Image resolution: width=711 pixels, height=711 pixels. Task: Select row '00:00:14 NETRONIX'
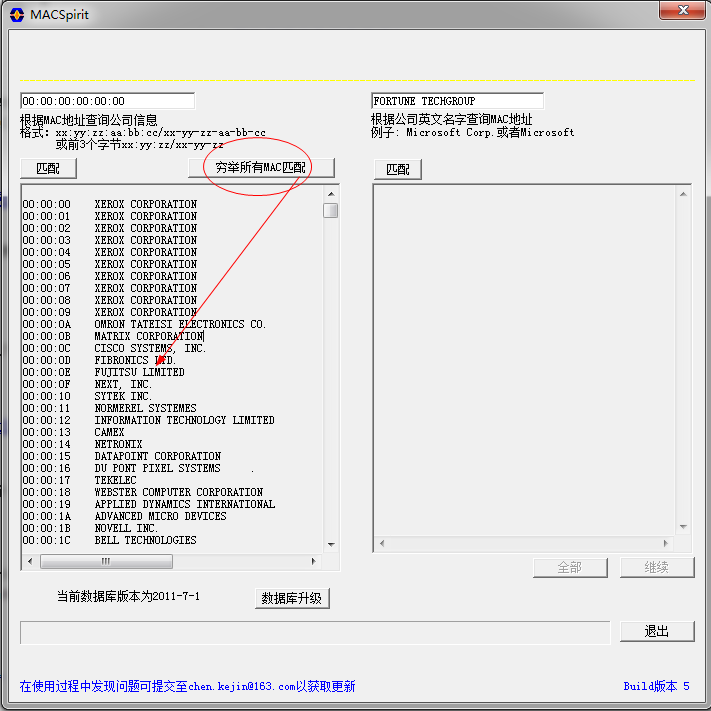(83, 445)
